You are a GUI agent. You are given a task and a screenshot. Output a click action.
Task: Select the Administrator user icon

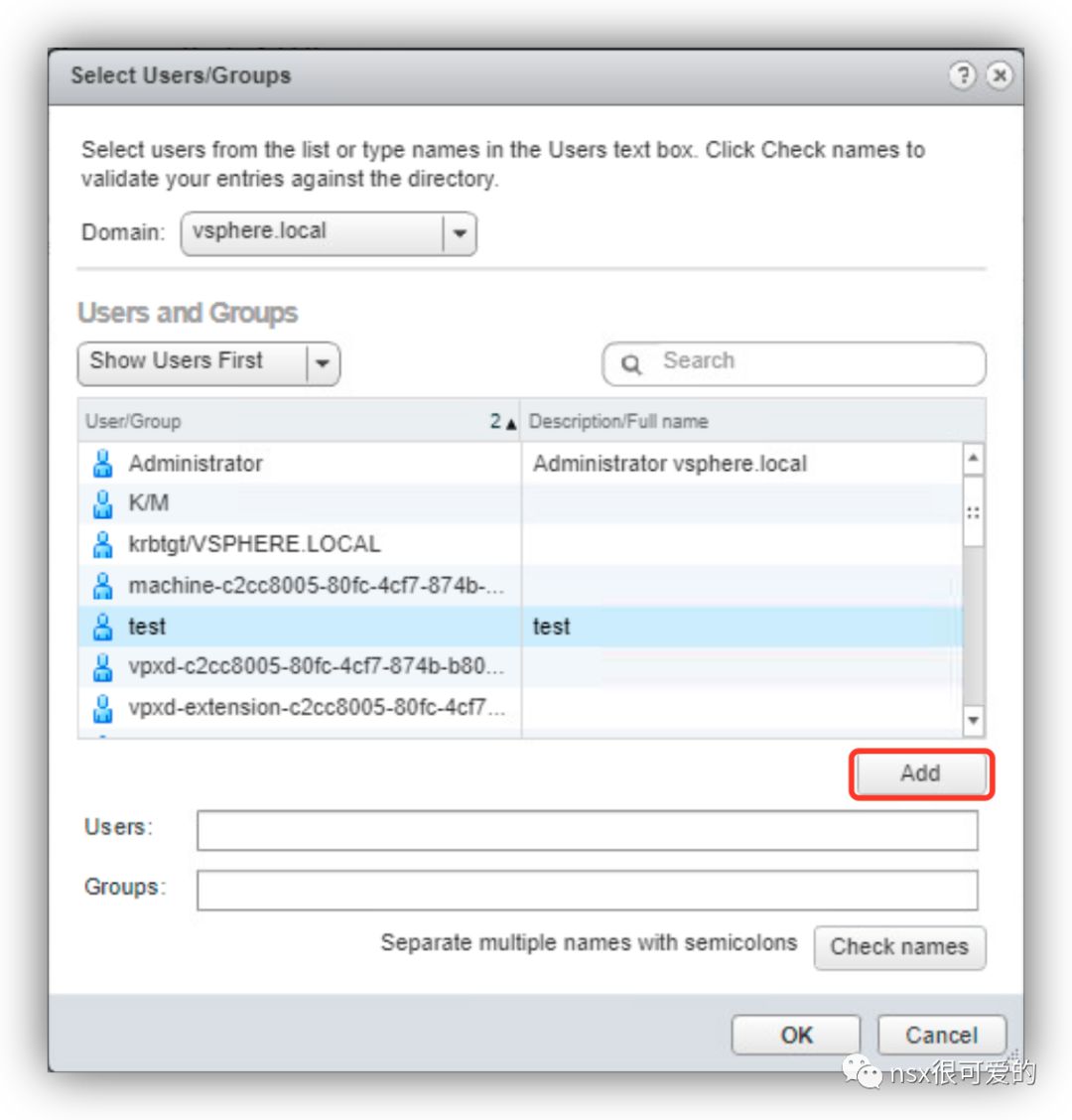point(103,464)
